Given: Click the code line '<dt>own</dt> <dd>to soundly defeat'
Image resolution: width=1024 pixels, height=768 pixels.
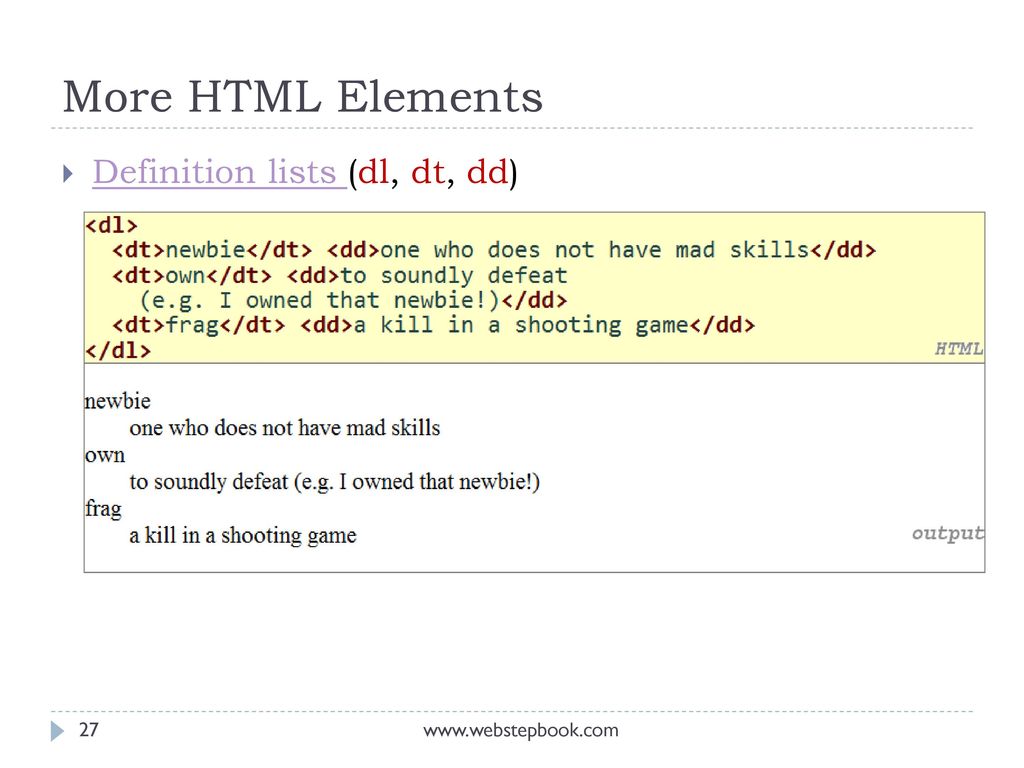Looking at the screenshot, I should [340, 276].
